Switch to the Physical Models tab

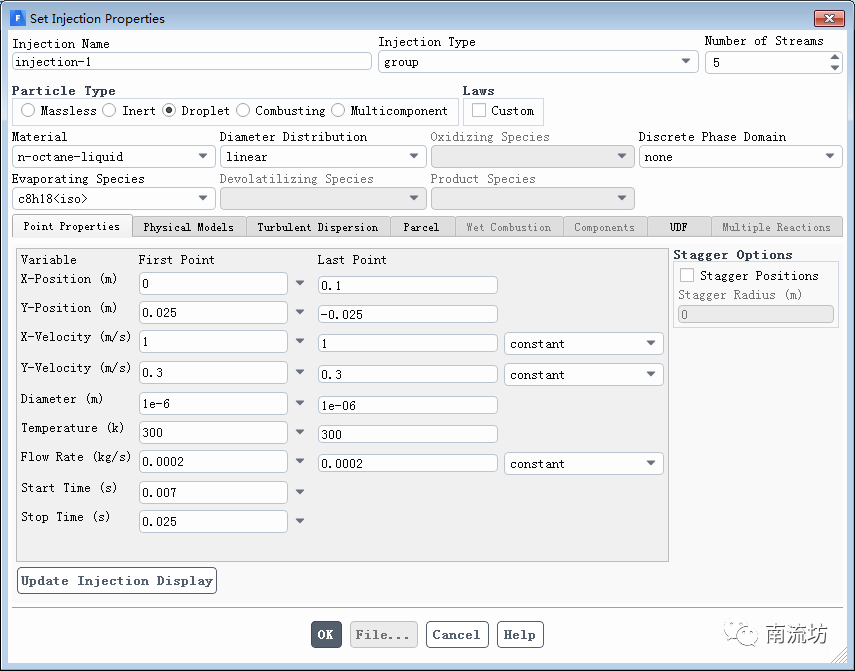coord(188,227)
